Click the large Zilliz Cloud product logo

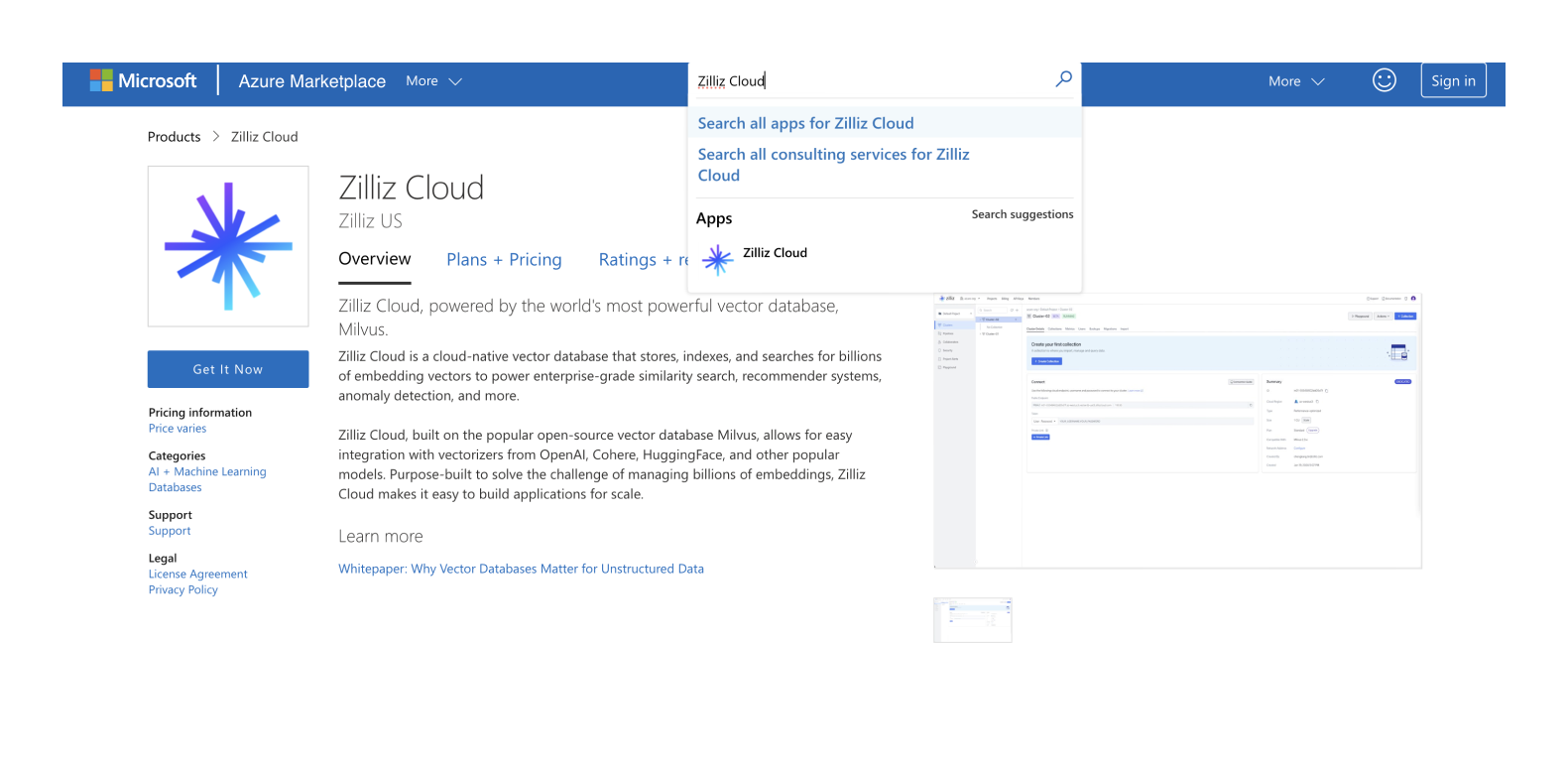click(x=228, y=246)
